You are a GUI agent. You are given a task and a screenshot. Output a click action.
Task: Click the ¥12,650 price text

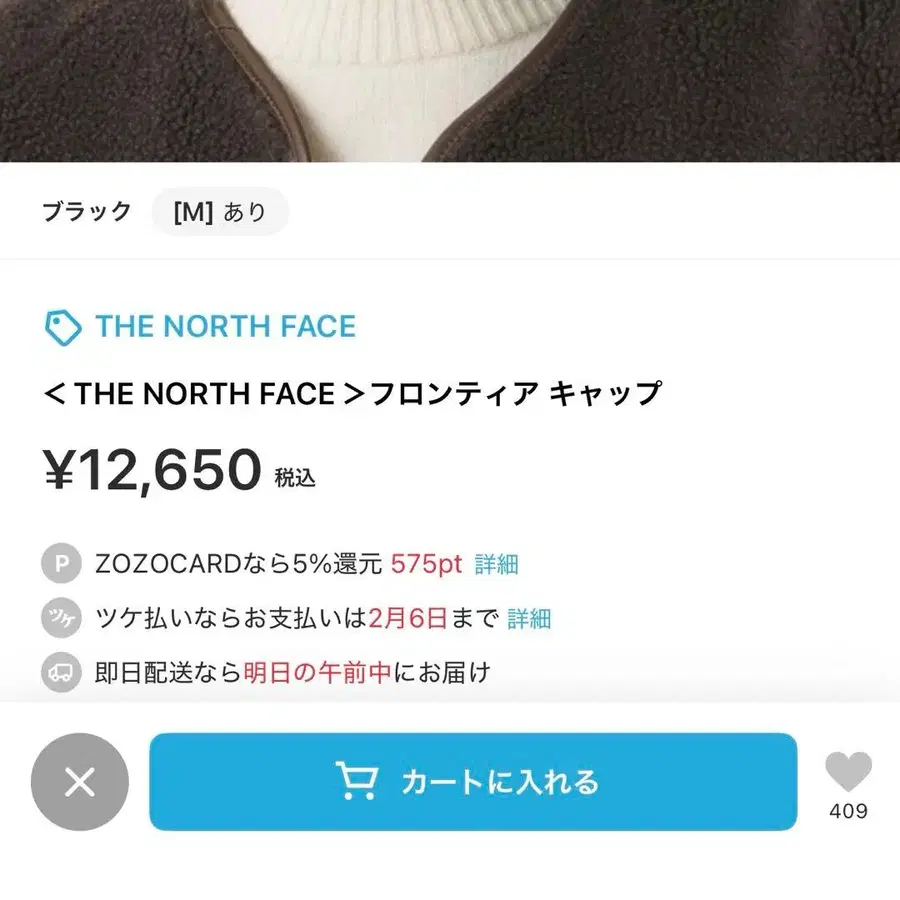(x=150, y=468)
